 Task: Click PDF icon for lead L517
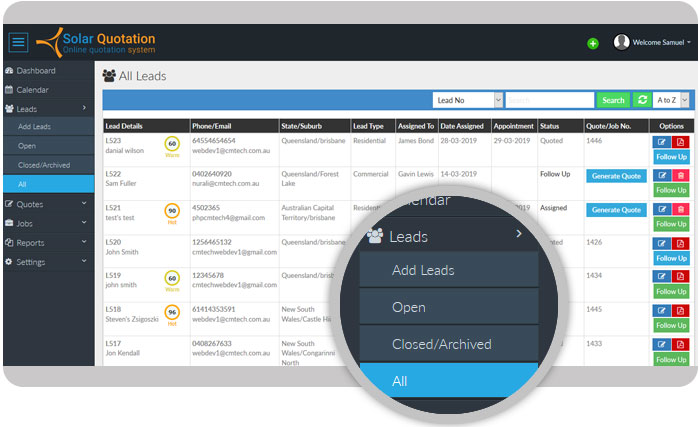680,344
